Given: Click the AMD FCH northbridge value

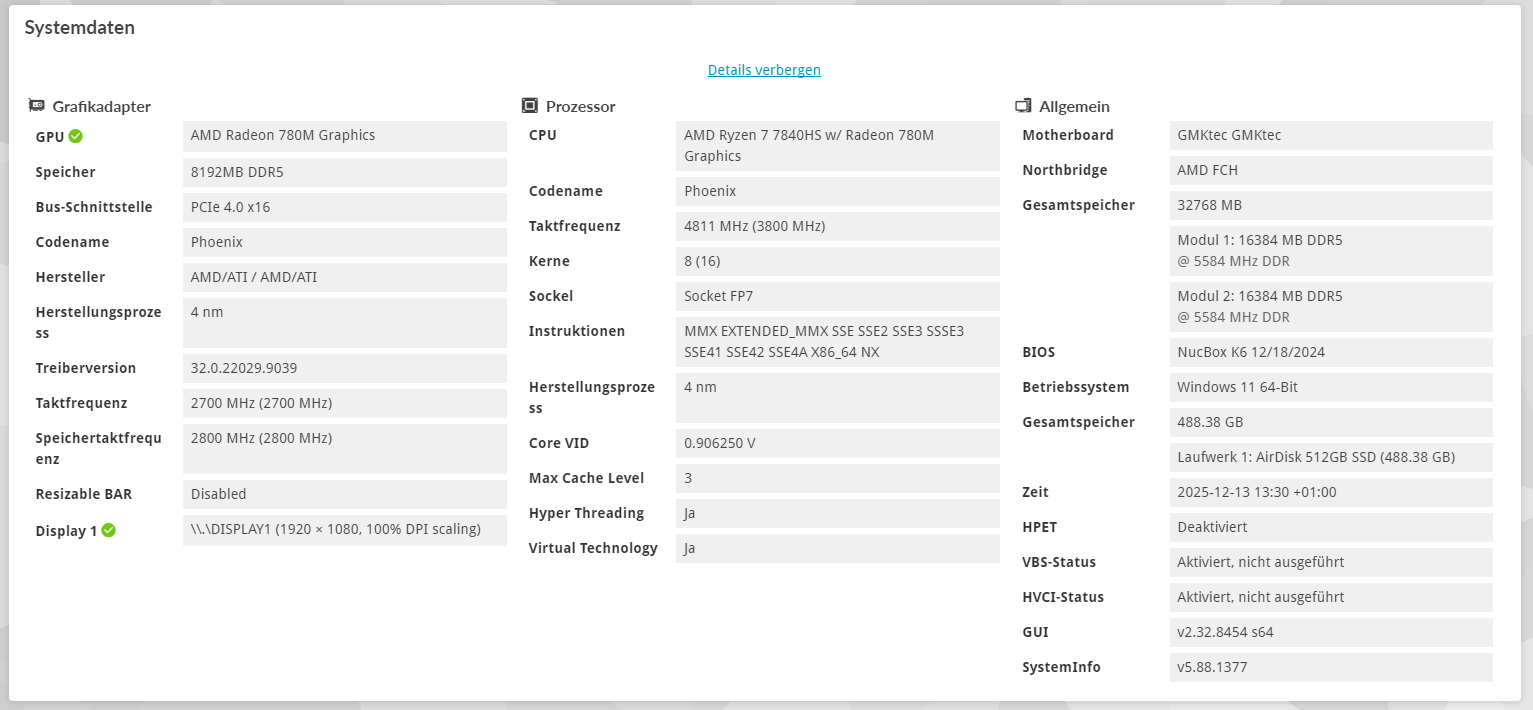Looking at the screenshot, I should click(1331, 170).
